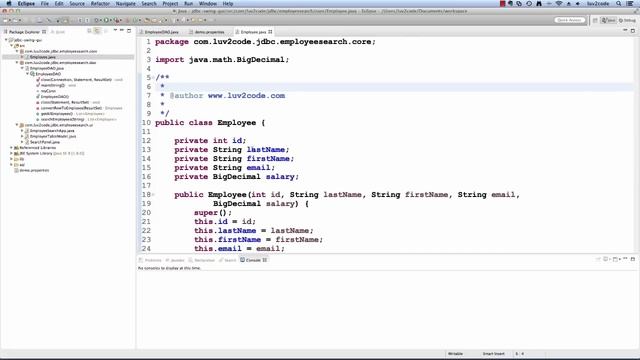Expand the EmployeeSearchApp.java node
The image size is (640, 360).
(x=22, y=131)
